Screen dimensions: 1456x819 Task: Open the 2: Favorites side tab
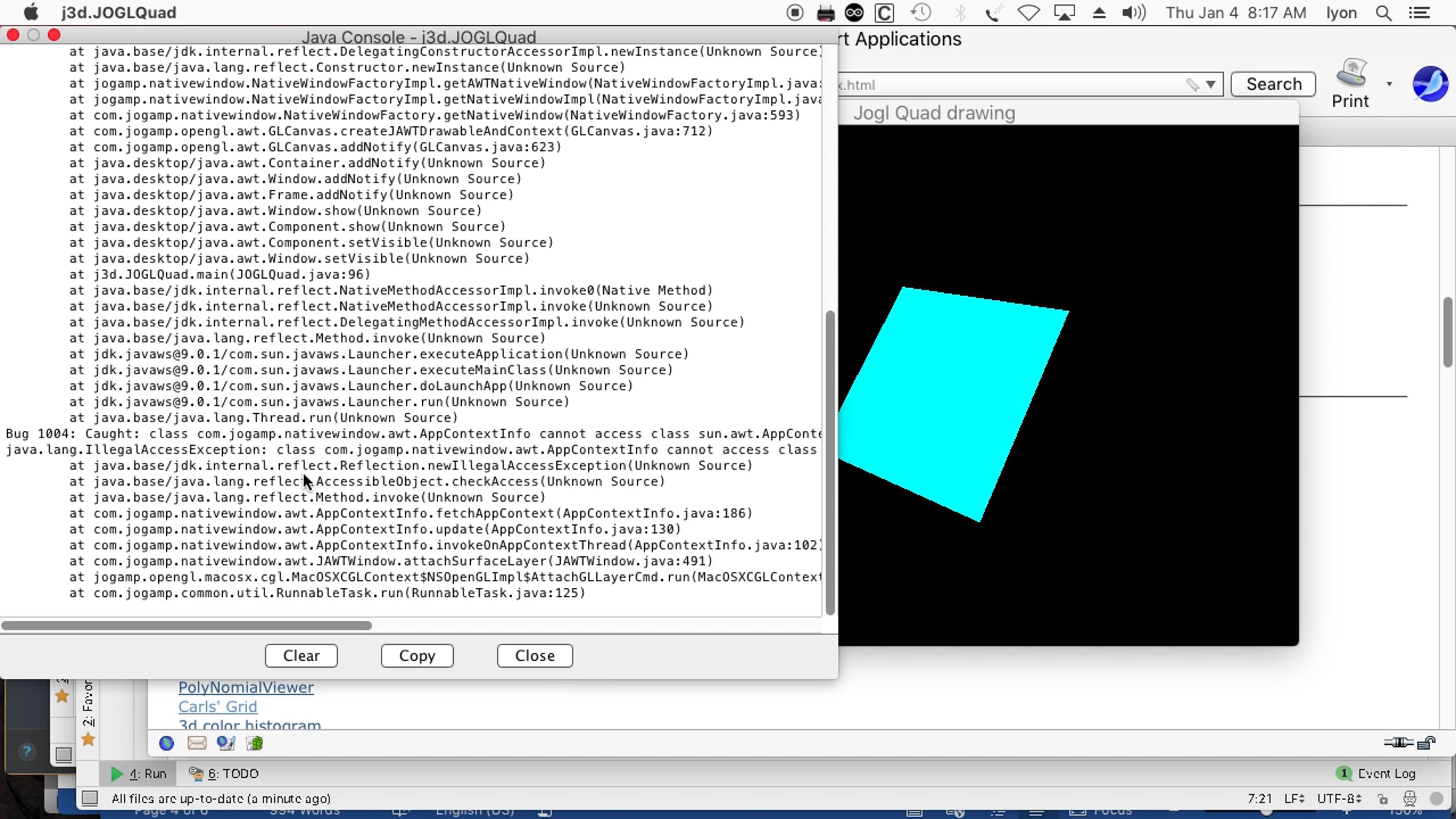88,704
